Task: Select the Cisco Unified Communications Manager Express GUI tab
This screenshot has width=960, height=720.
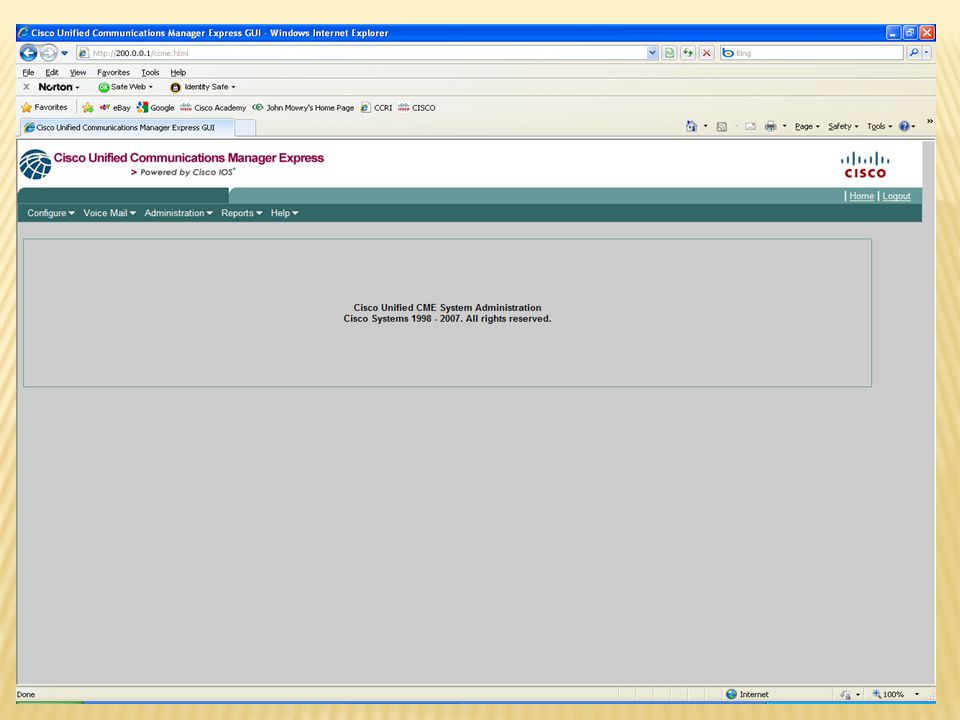Action: (127, 127)
